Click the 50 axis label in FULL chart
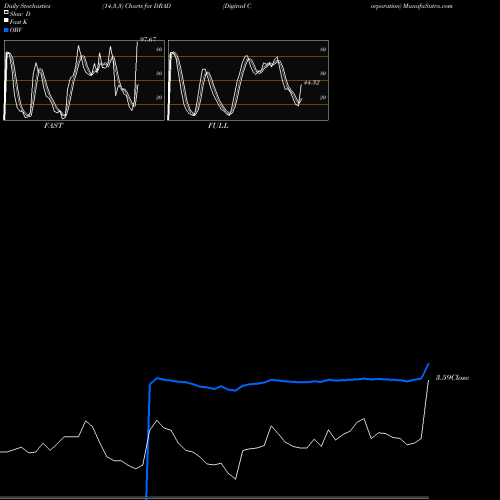The image size is (500, 500). click(323, 74)
